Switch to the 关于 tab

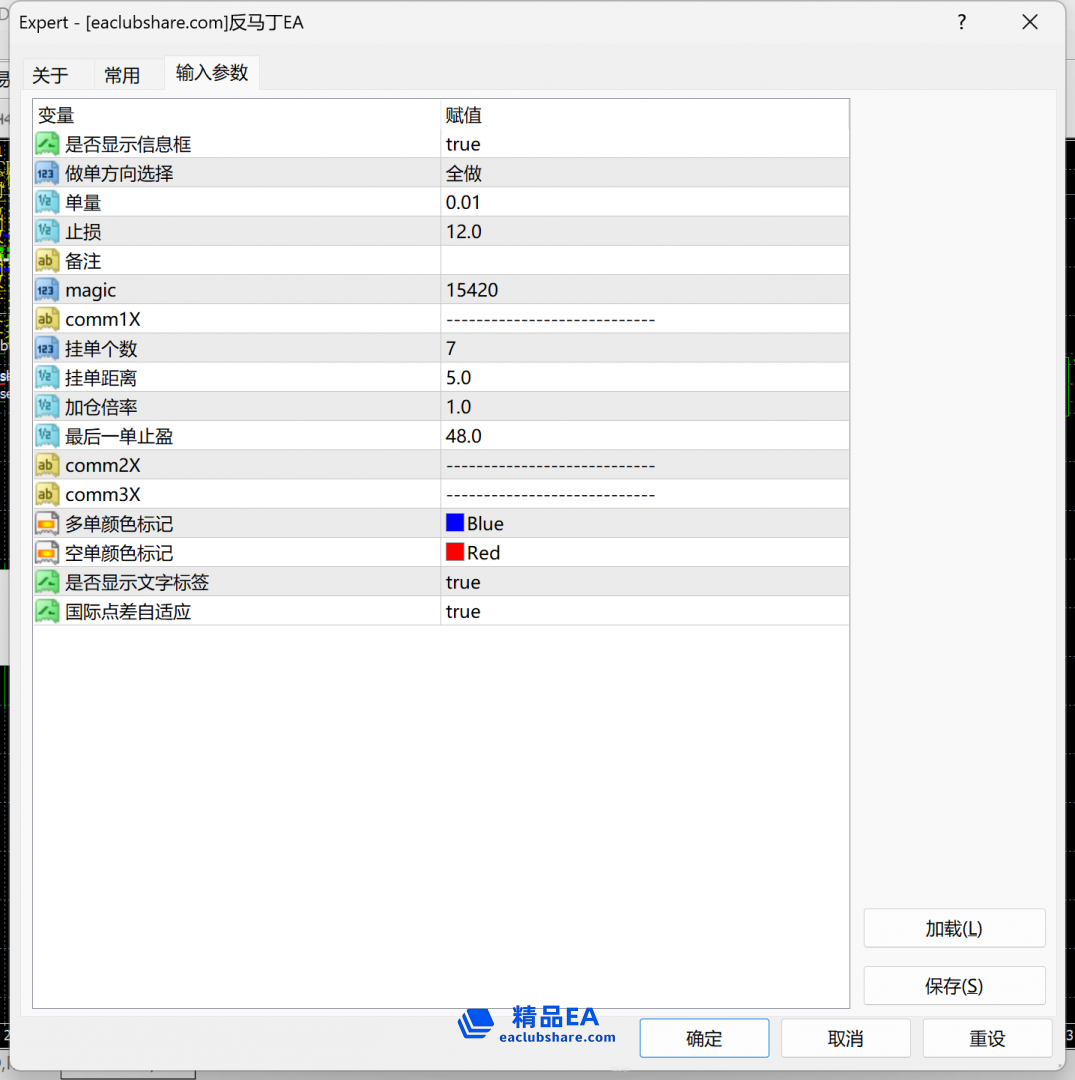tap(50, 75)
